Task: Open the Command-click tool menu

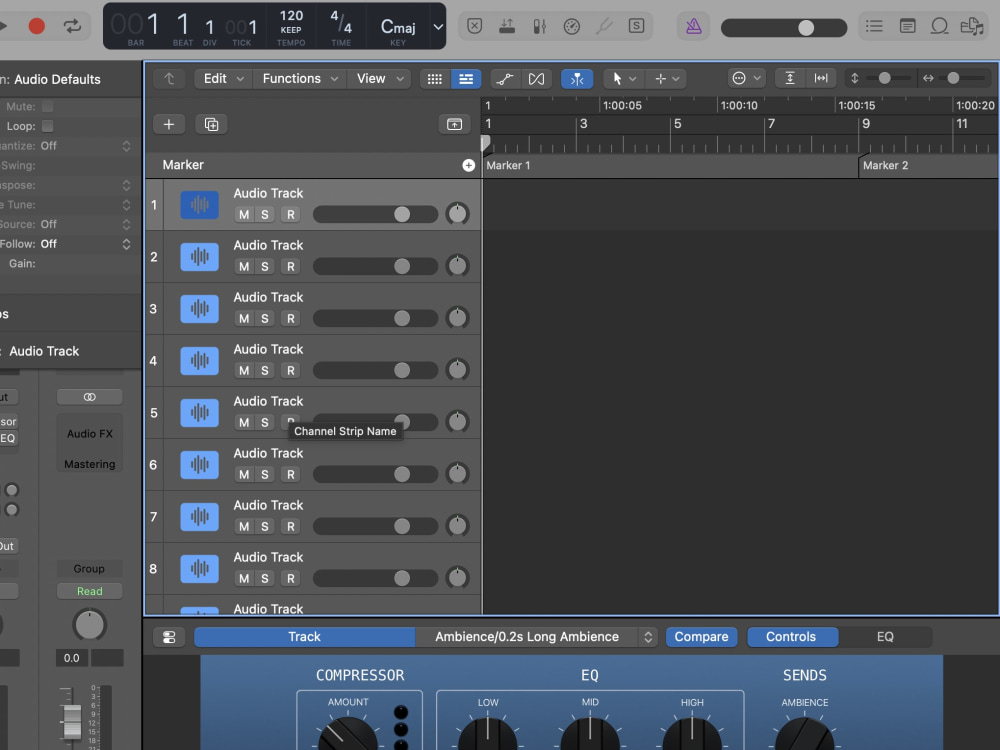Action: pos(666,78)
